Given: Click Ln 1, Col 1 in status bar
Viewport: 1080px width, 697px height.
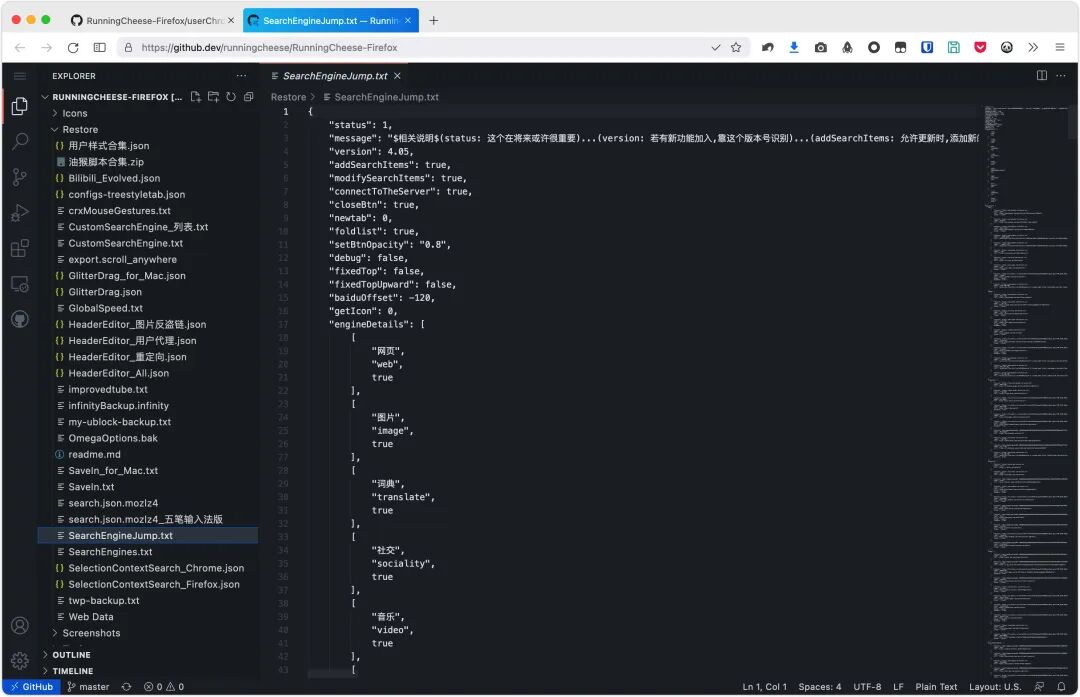Looking at the screenshot, I should pyautogui.click(x=765, y=687).
